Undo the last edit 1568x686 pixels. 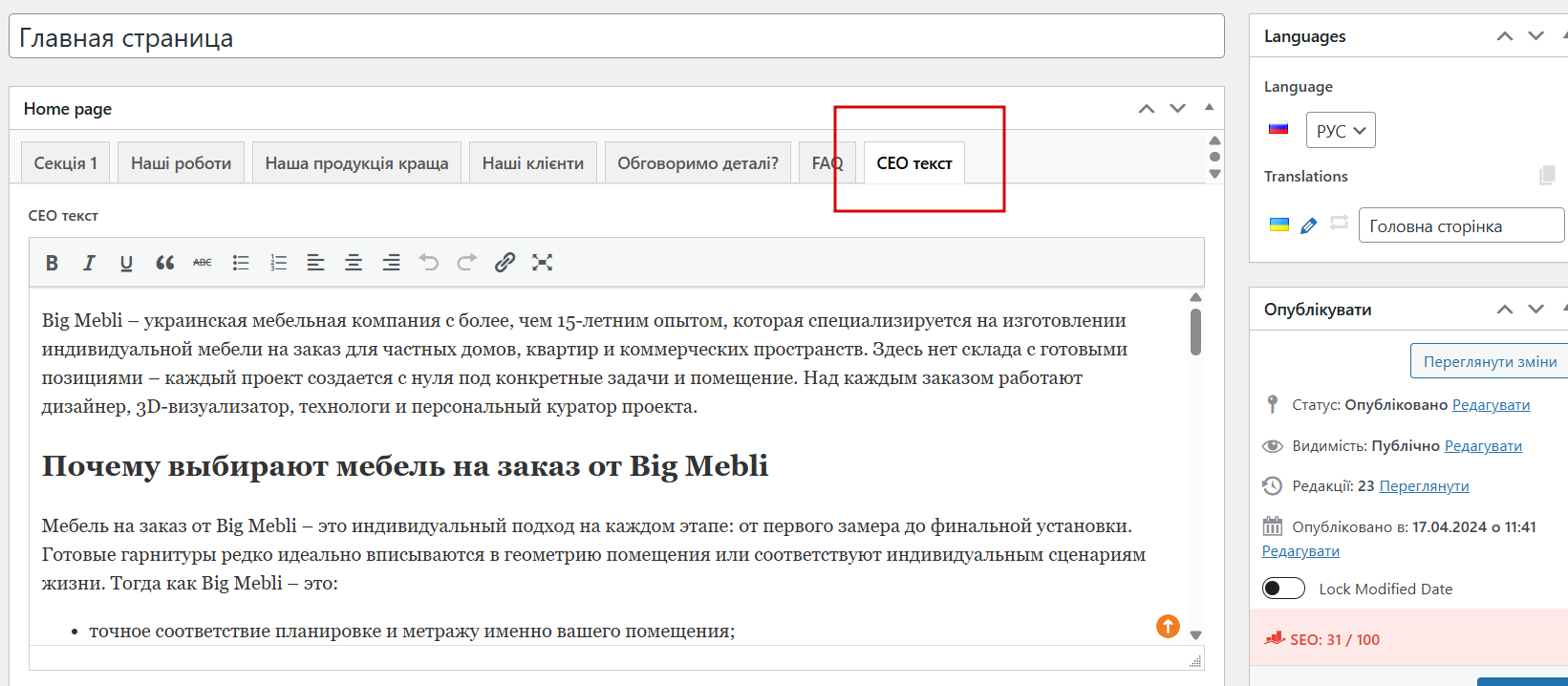click(429, 263)
